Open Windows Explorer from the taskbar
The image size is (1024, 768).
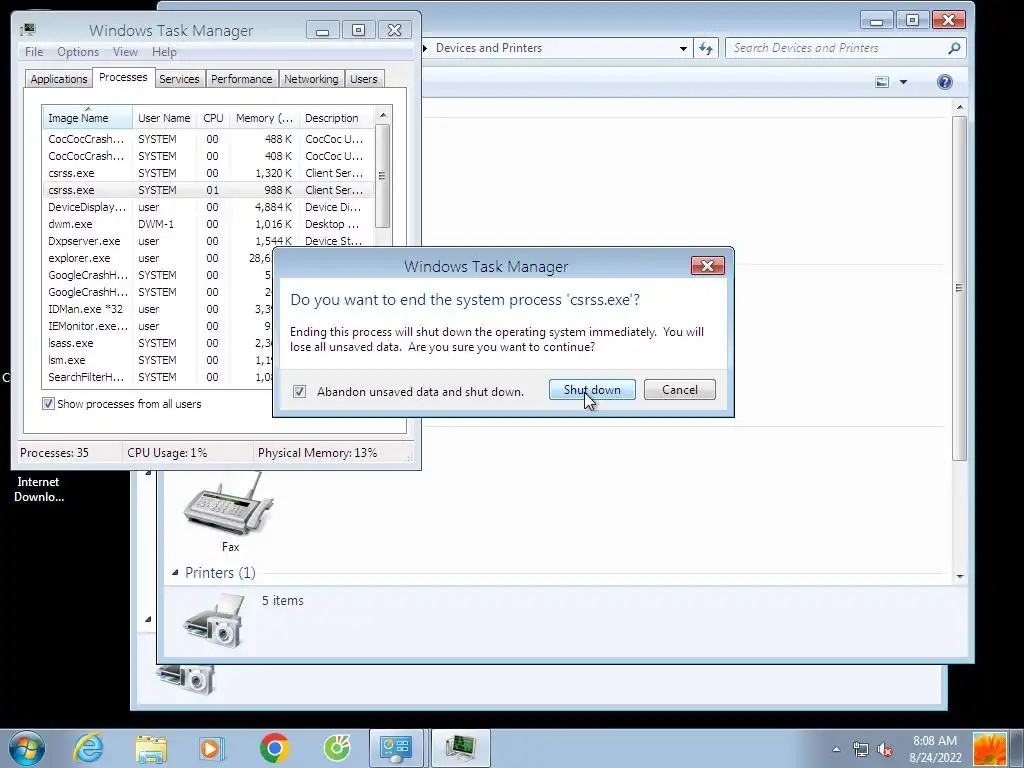(151, 748)
